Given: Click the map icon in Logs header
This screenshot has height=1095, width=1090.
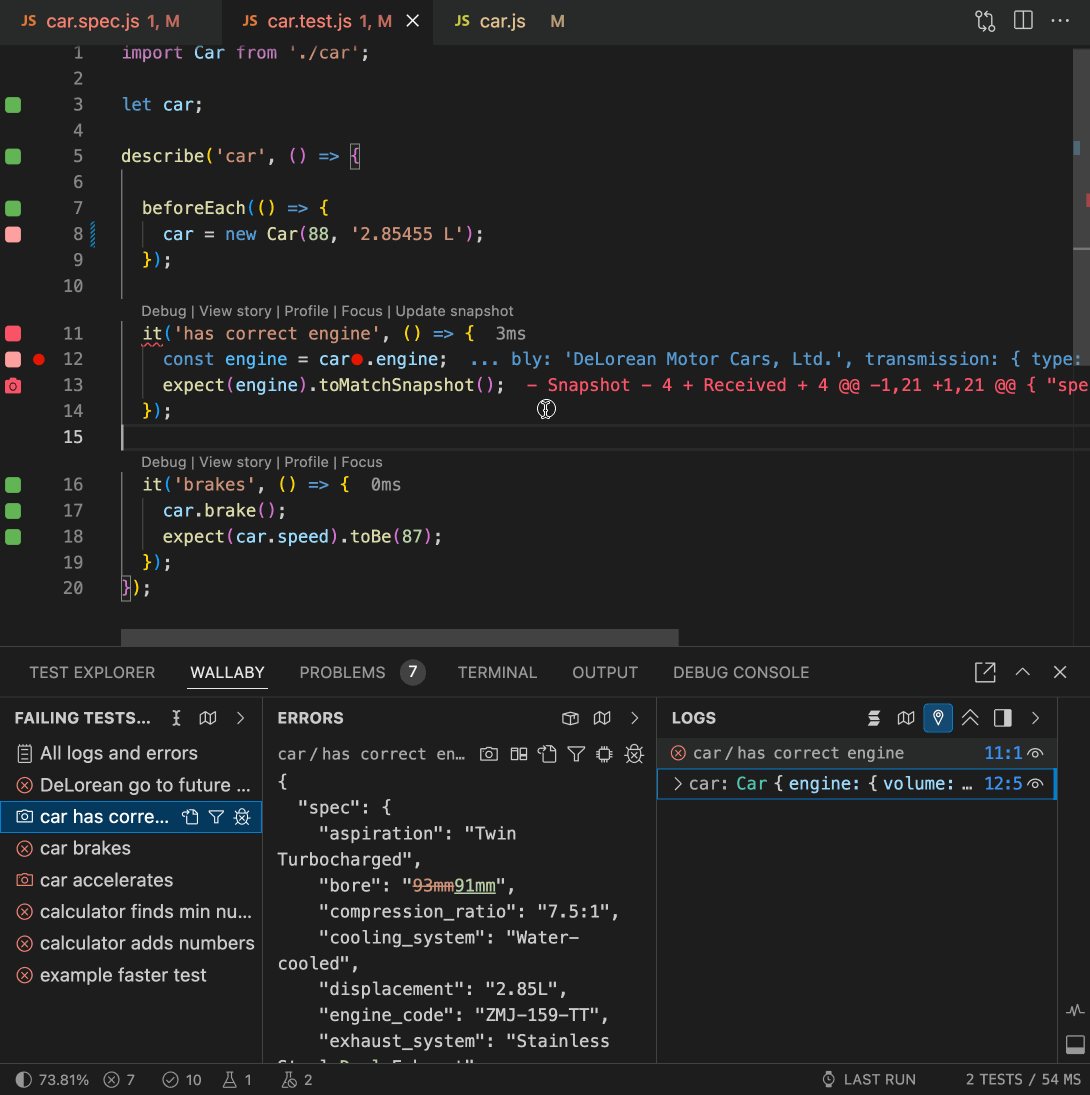Looking at the screenshot, I should [906, 718].
